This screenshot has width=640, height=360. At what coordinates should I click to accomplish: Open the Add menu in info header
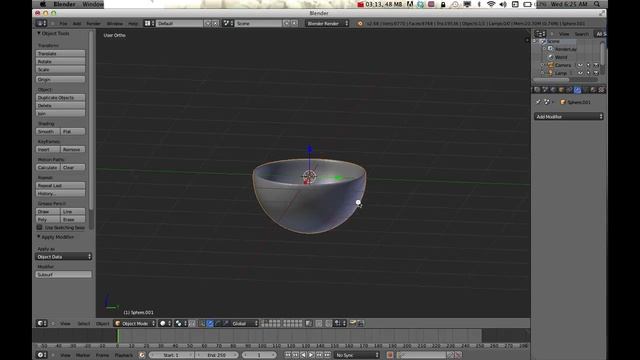77,24
